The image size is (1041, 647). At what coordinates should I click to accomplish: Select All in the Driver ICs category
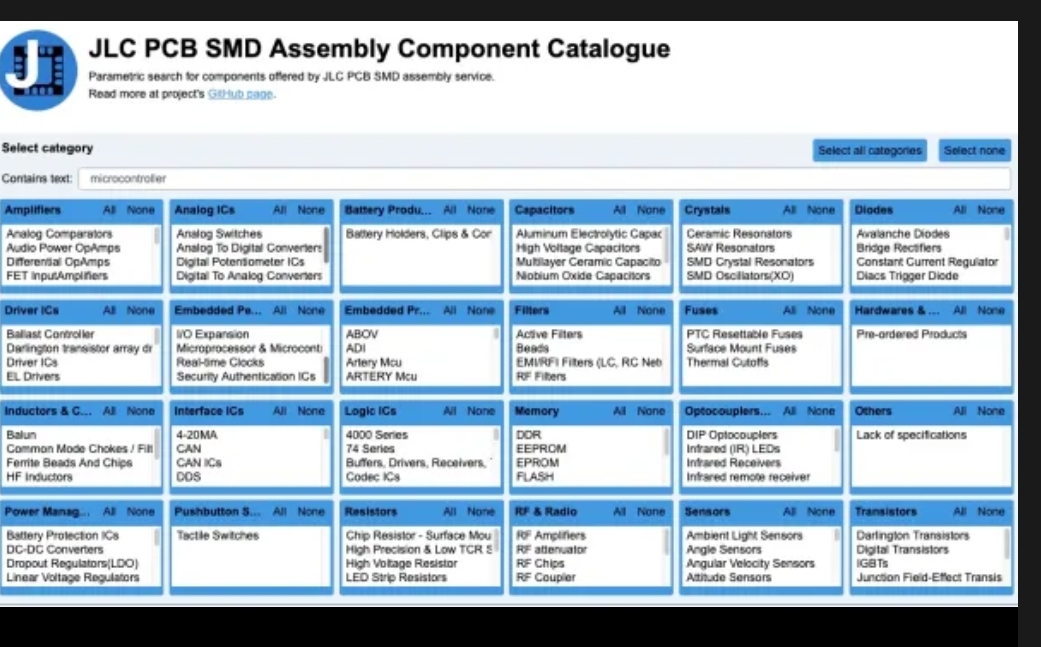(x=109, y=310)
